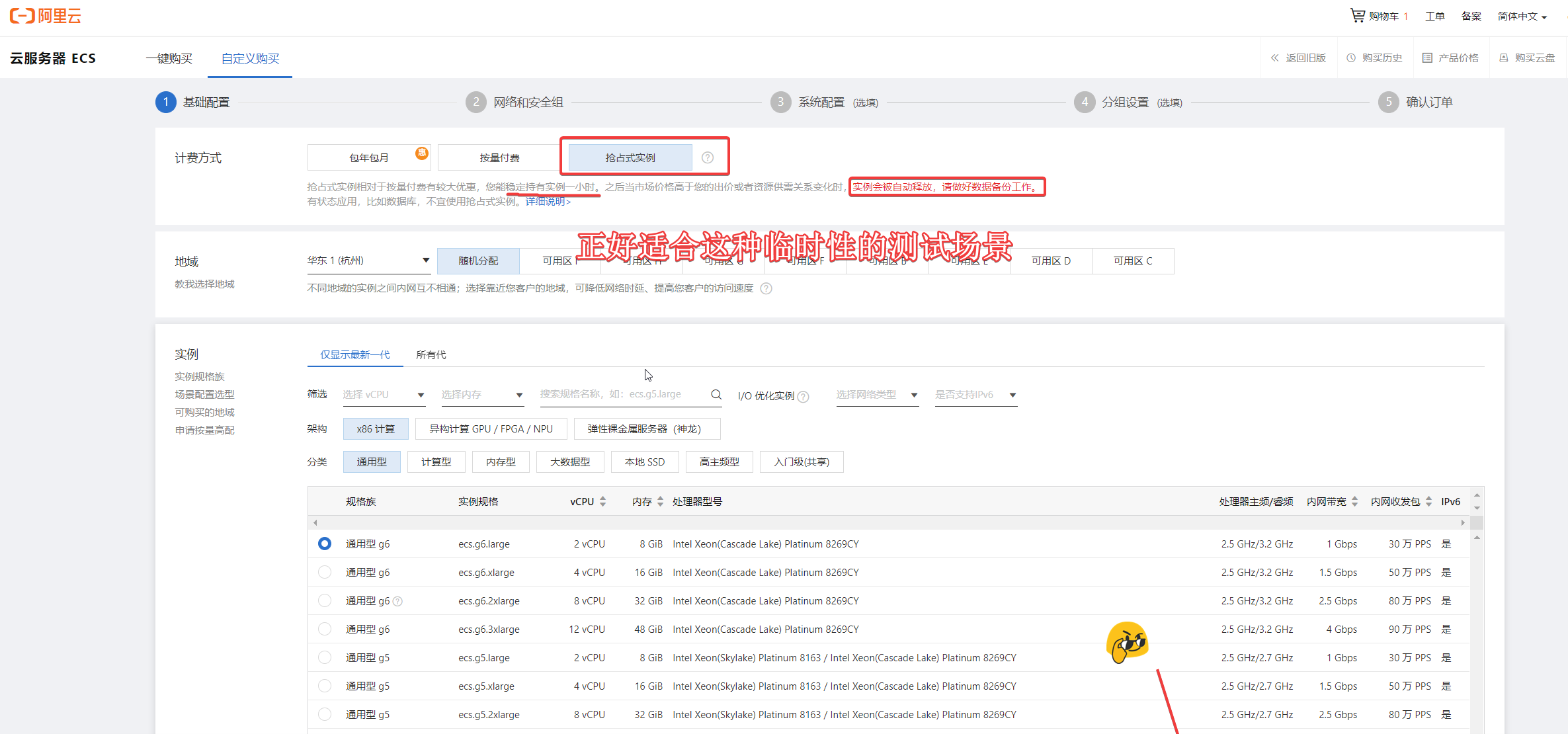Switch to 自定义购买 tab
The height and width of the screenshot is (734, 1568).
[x=250, y=58]
